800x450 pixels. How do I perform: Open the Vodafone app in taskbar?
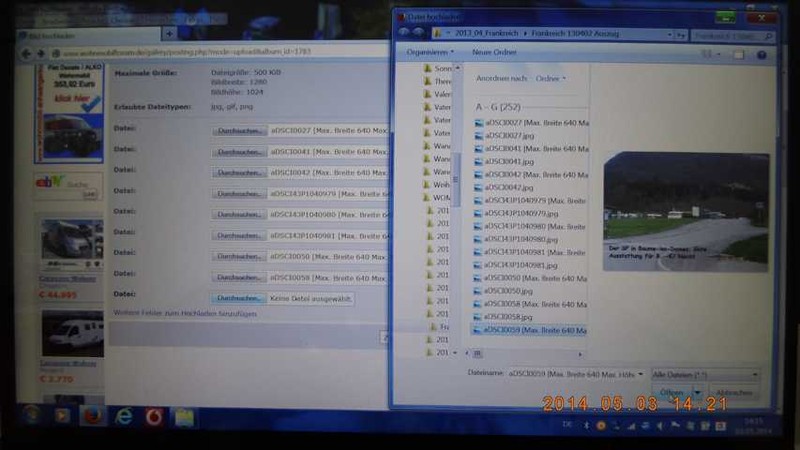coord(152,416)
